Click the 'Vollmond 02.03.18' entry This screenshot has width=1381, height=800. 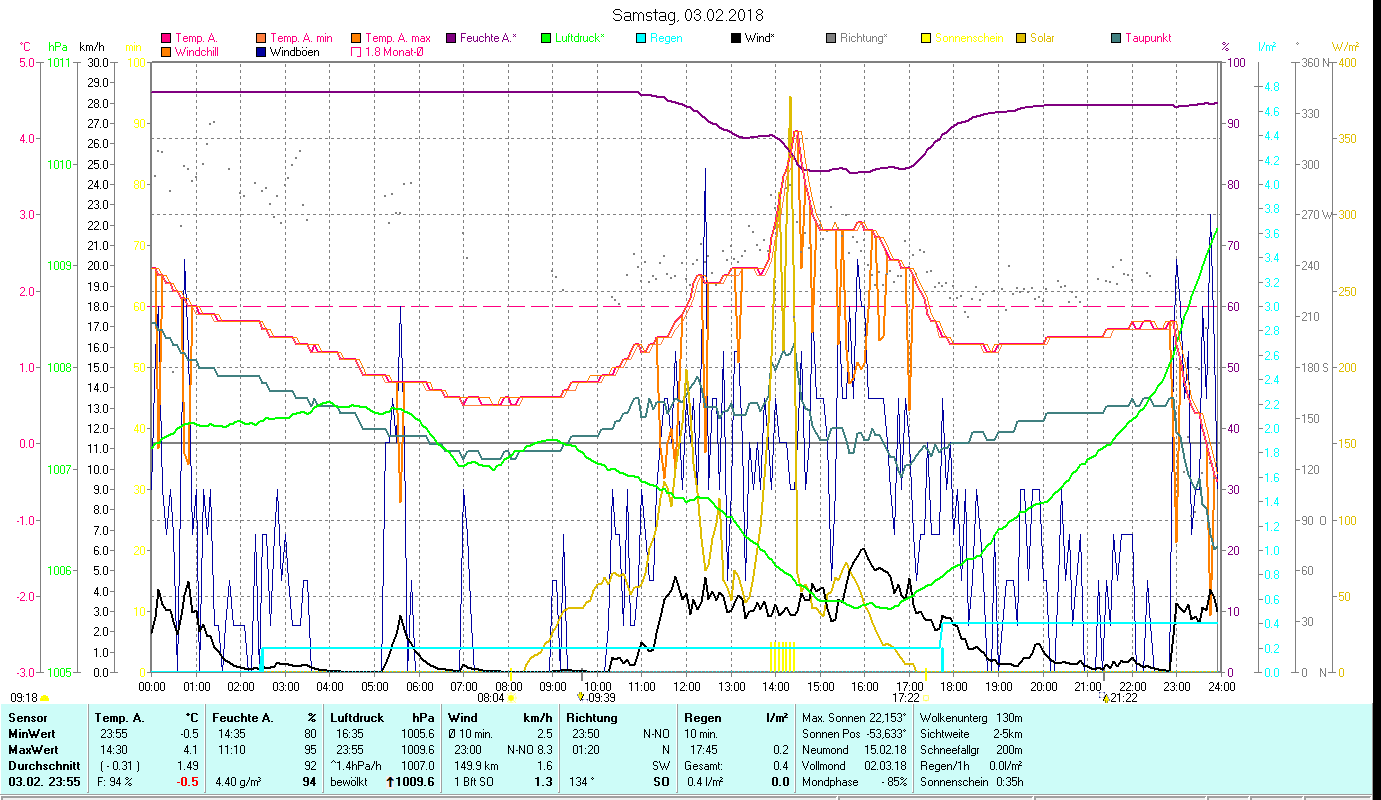coord(855,766)
